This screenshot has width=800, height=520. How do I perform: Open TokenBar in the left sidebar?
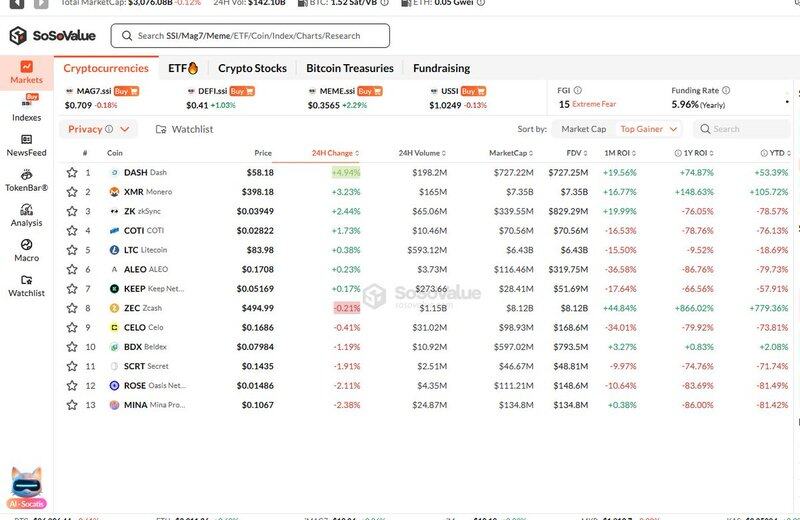(x=26, y=180)
